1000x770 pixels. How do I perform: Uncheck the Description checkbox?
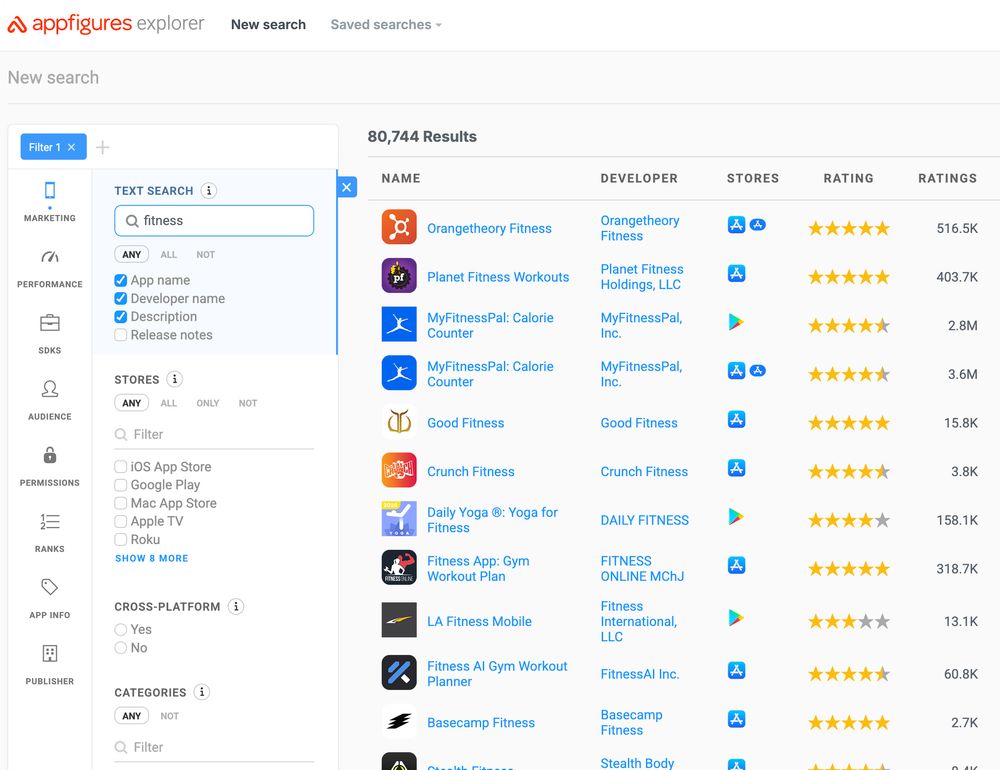(121, 316)
